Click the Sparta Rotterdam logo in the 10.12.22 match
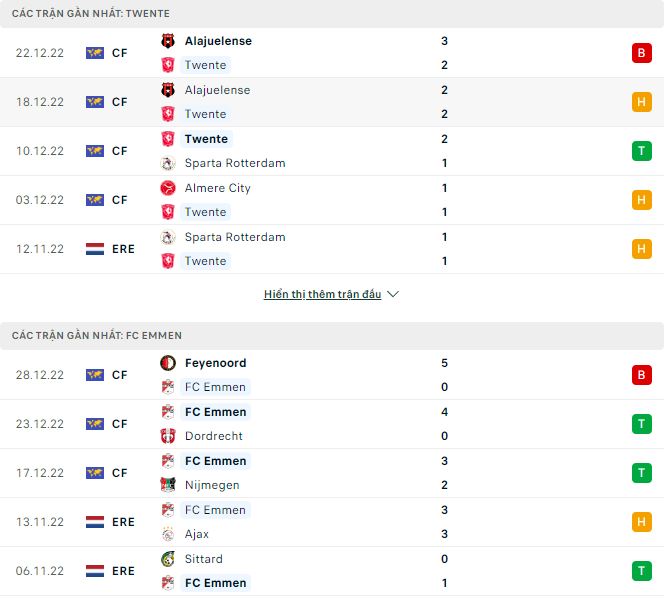666x600 pixels. coord(168,163)
